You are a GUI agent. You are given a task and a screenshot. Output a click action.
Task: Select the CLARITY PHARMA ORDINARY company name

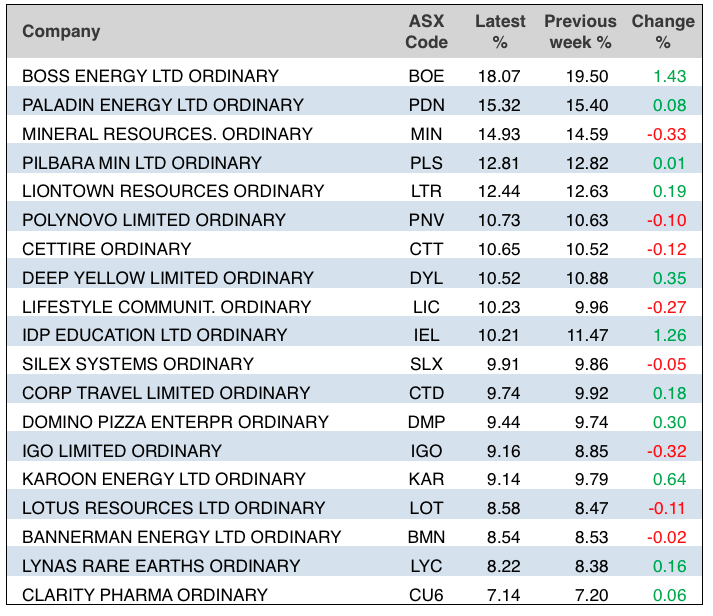coord(145,595)
